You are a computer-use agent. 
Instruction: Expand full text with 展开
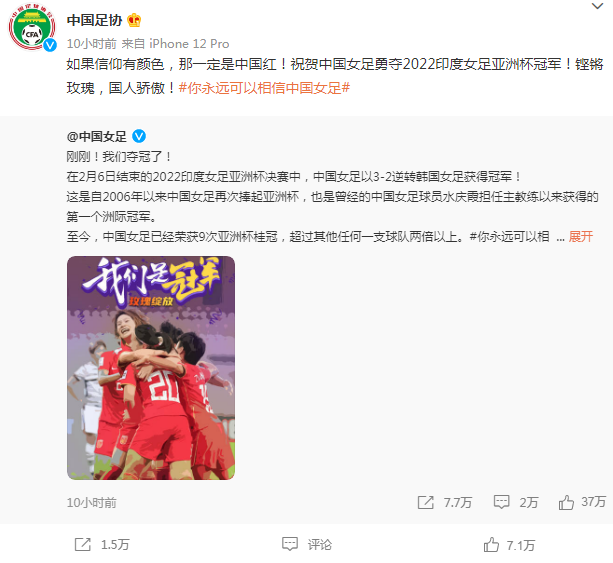pyautogui.click(x=581, y=237)
